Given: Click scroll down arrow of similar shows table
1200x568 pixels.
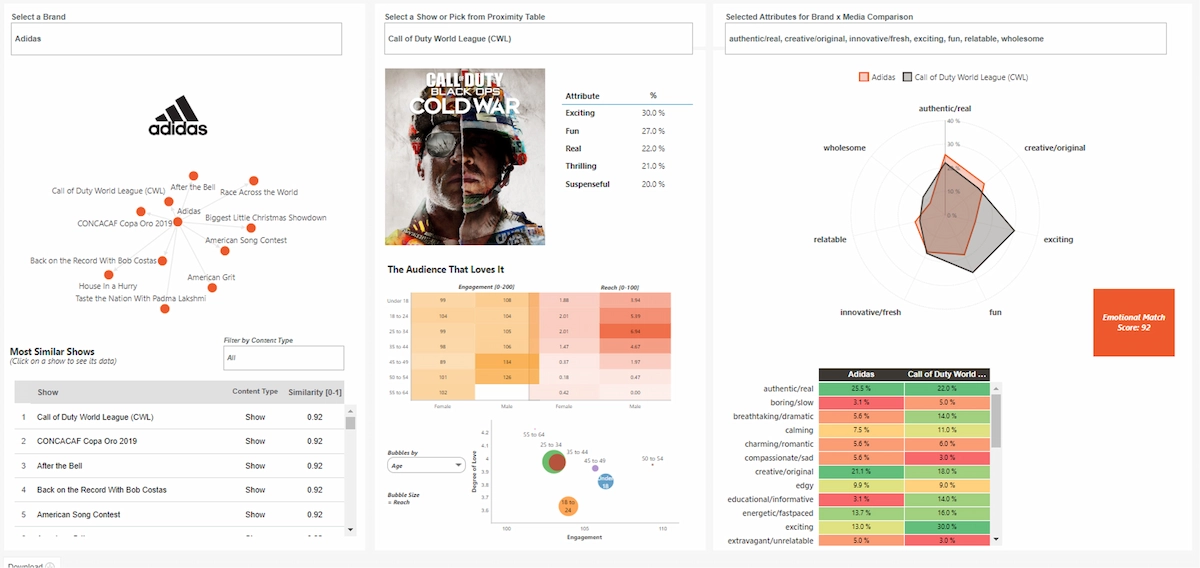Looking at the screenshot, I should 350,529.
